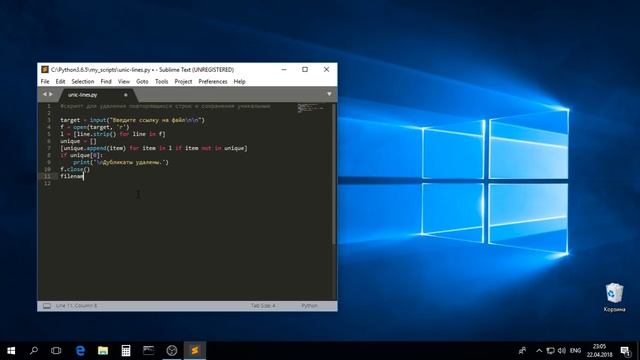The image size is (640, 360).
Task: Open the round app icon on taskbar
Action: pos(172,350)
